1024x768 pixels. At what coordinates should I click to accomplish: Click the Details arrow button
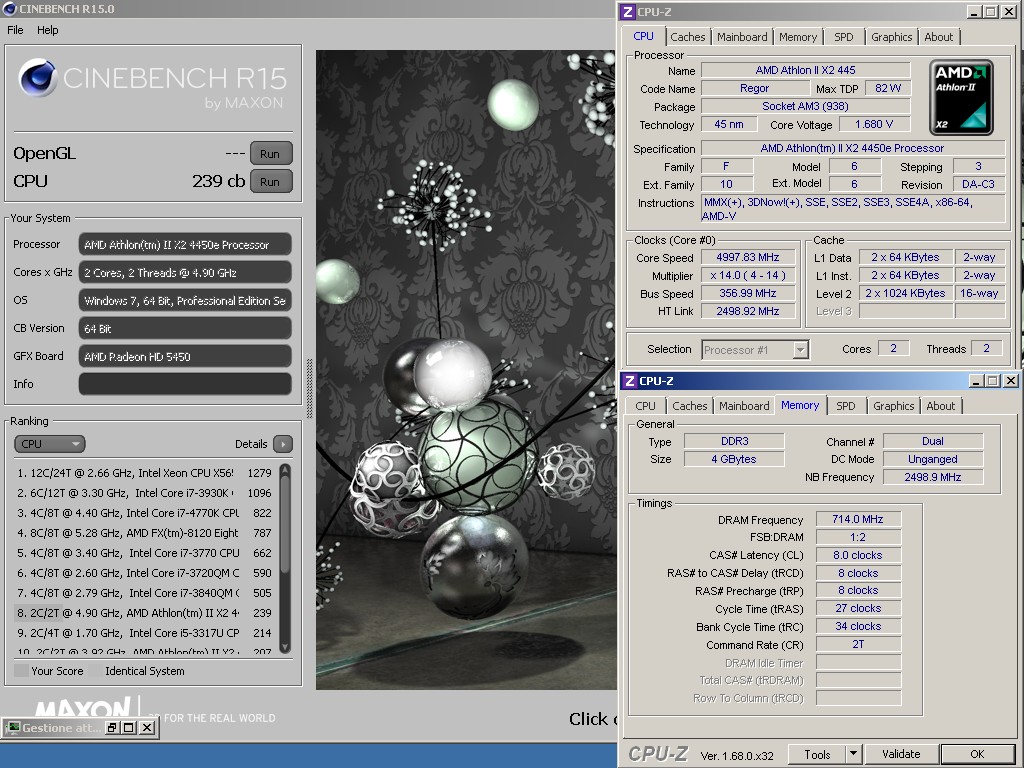283,444
